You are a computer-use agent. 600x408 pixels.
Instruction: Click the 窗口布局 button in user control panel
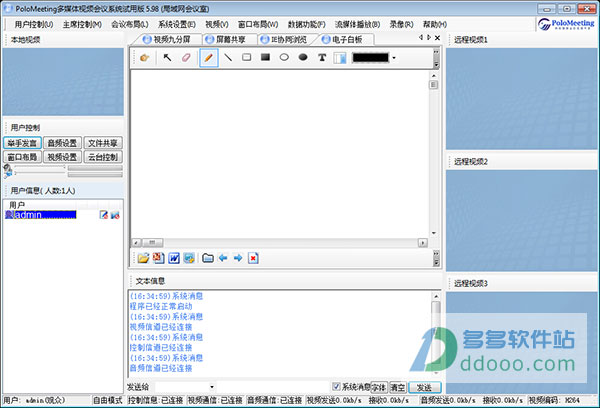[22, 157]
